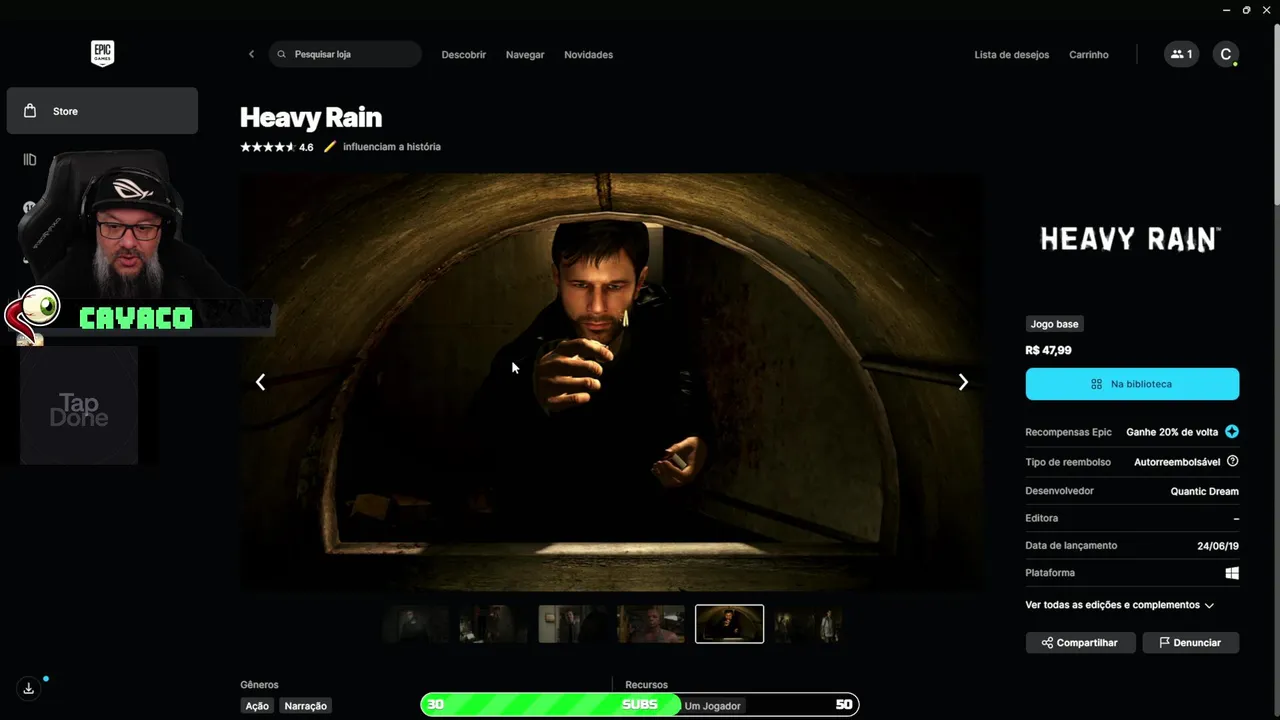Show previous screenshot with left arrow
The width and height of the screenshot is (1280, 720).
coord(260,382)
